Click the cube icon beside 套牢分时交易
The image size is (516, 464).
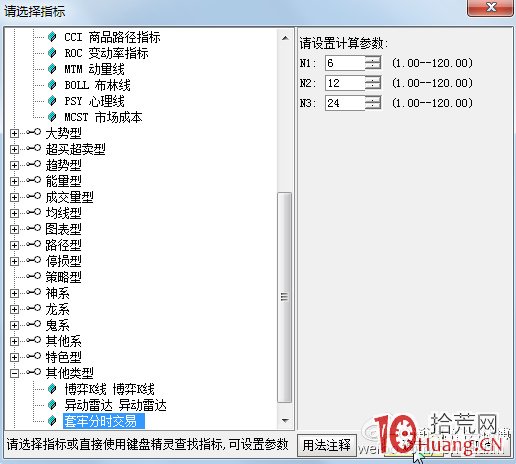(52, 421)
